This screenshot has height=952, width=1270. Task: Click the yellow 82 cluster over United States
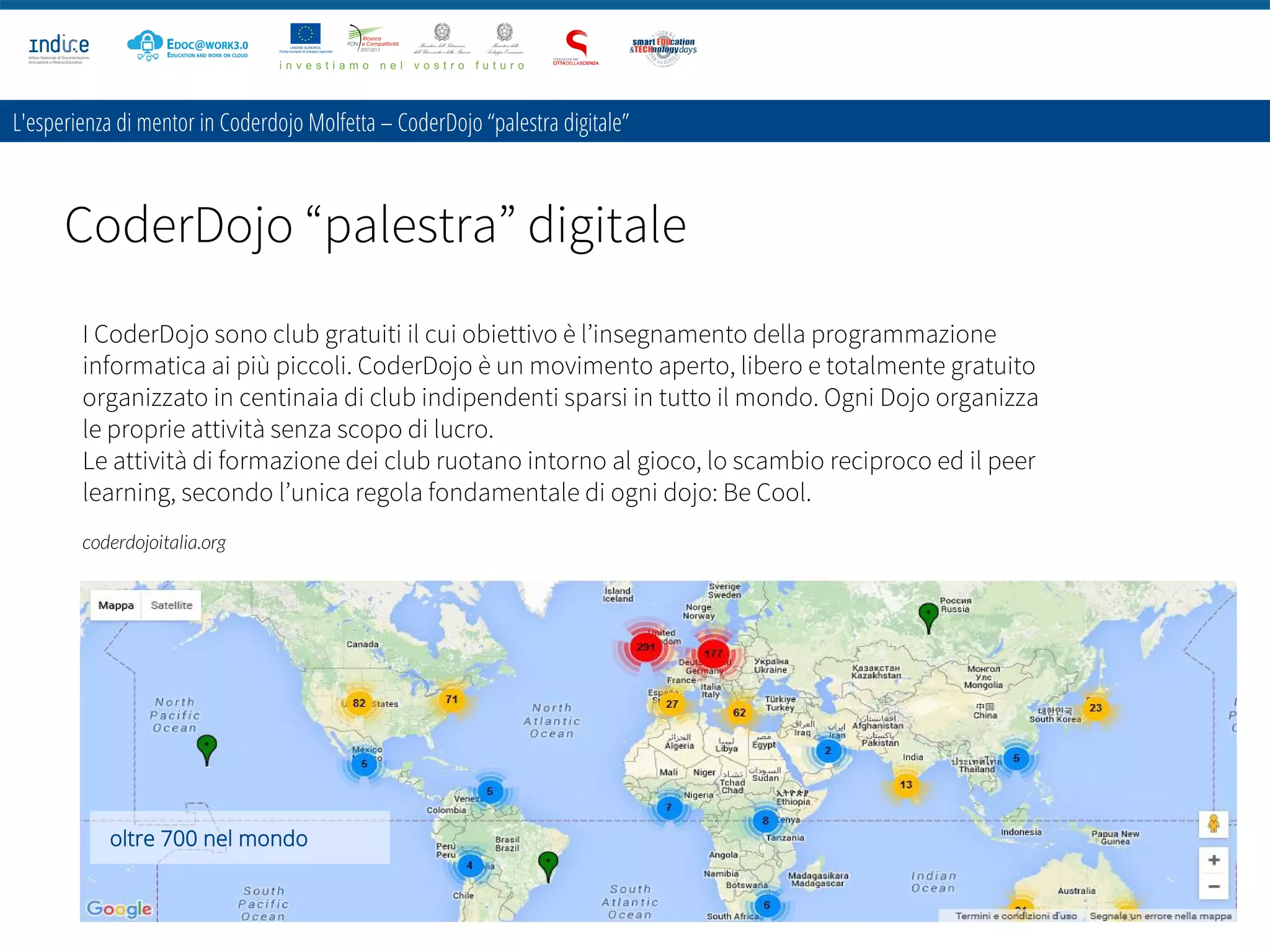pos(359,703)
